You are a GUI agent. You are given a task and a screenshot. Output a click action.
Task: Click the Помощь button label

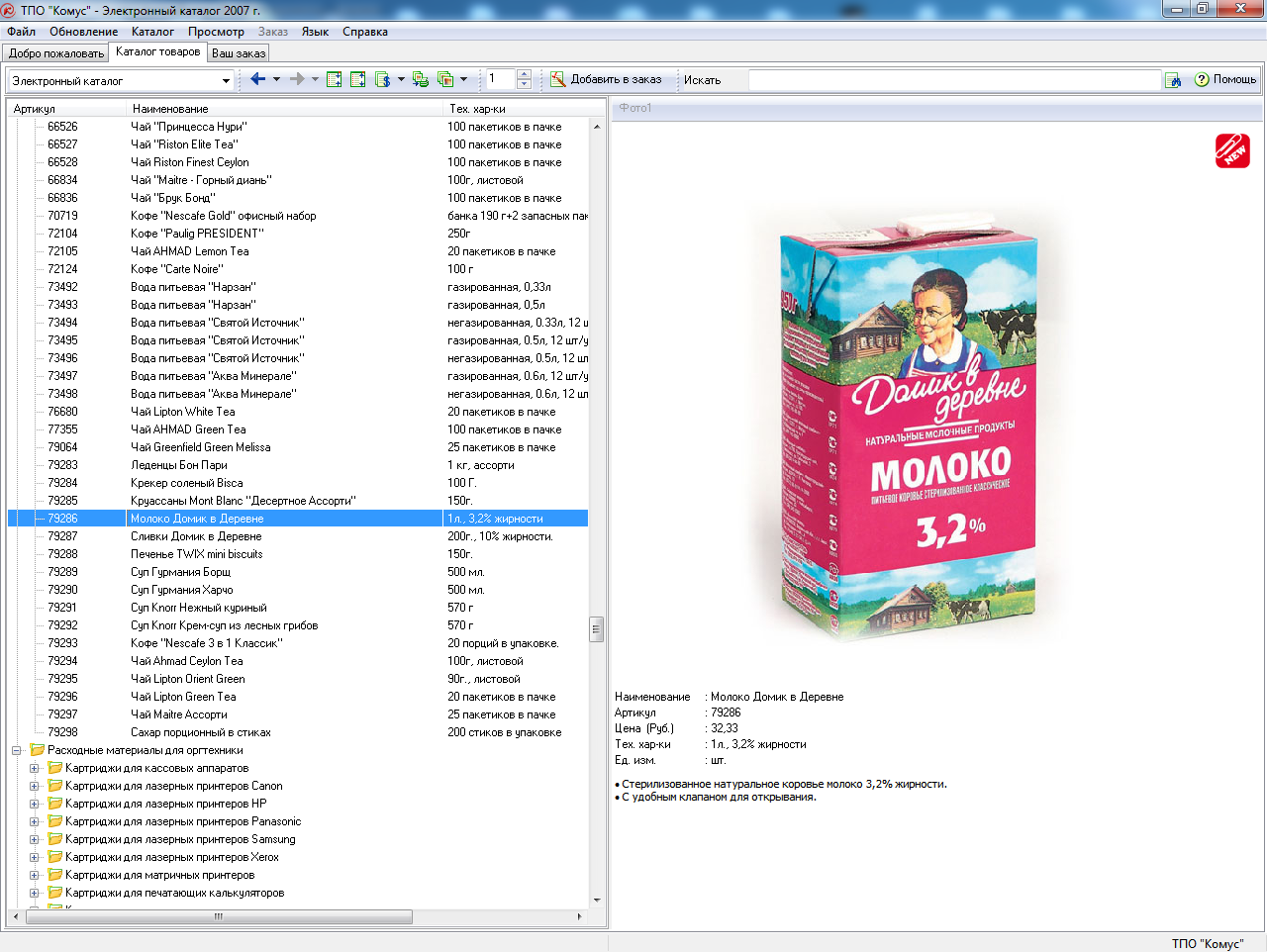[x=1234, y=79]
